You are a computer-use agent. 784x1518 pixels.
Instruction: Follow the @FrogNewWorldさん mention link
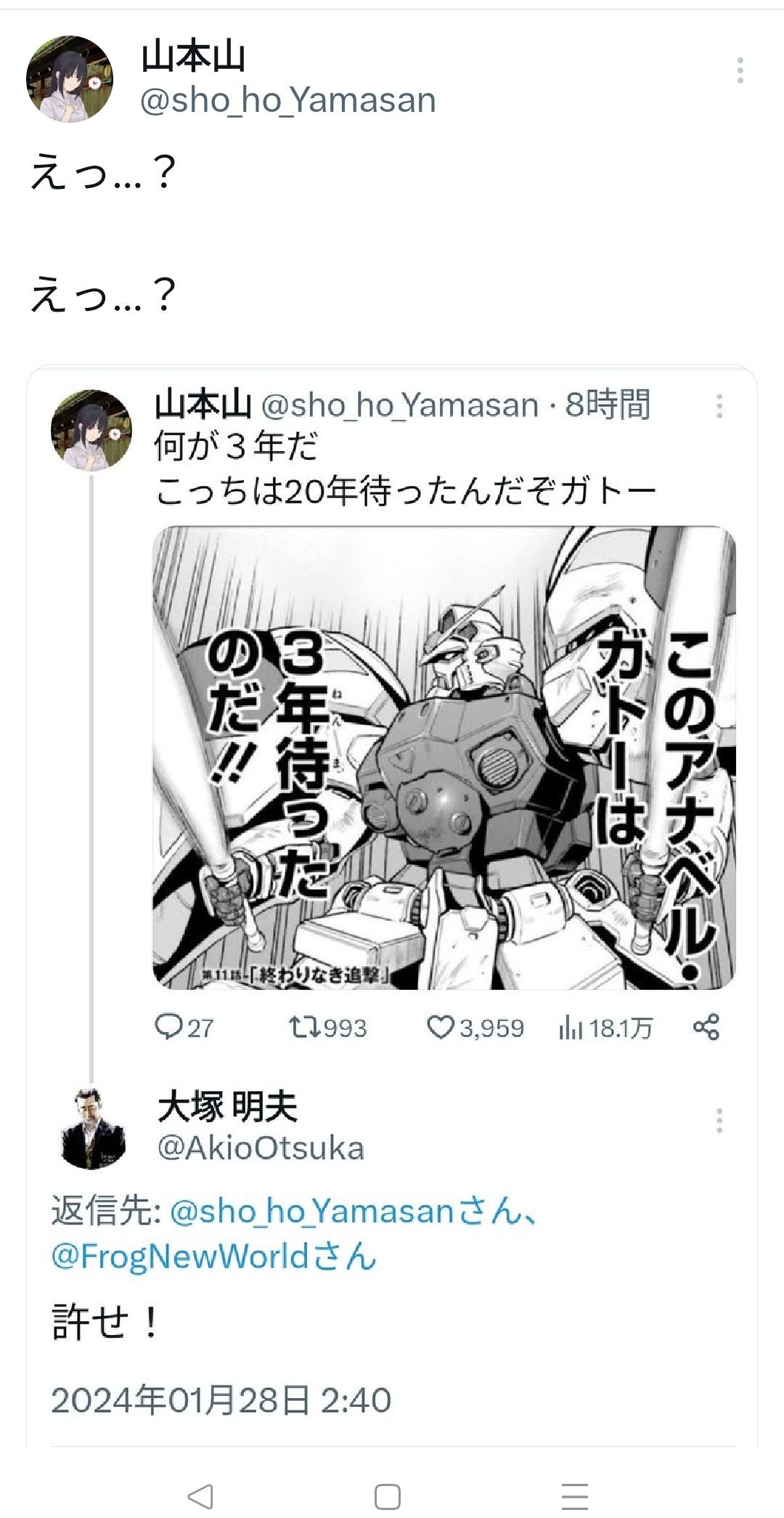coord(214,1256)
